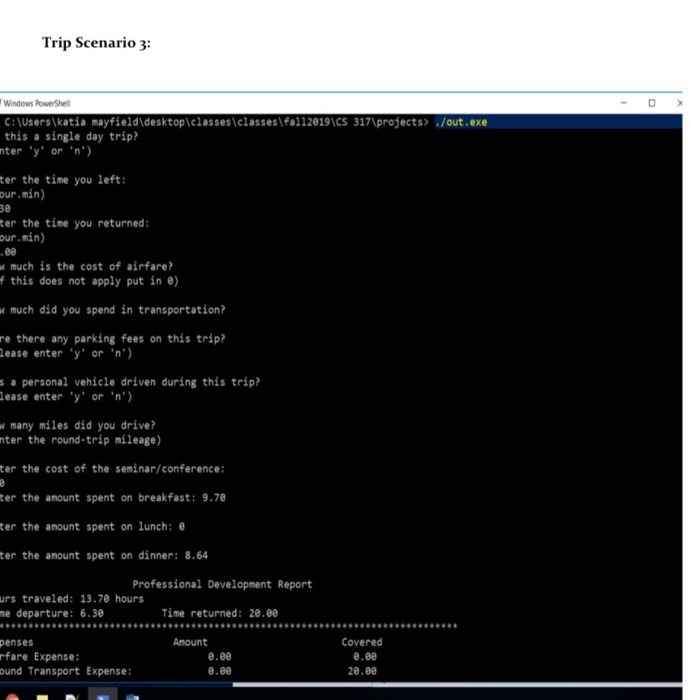Click the projects> prompt path text

[x=216, y=122]
